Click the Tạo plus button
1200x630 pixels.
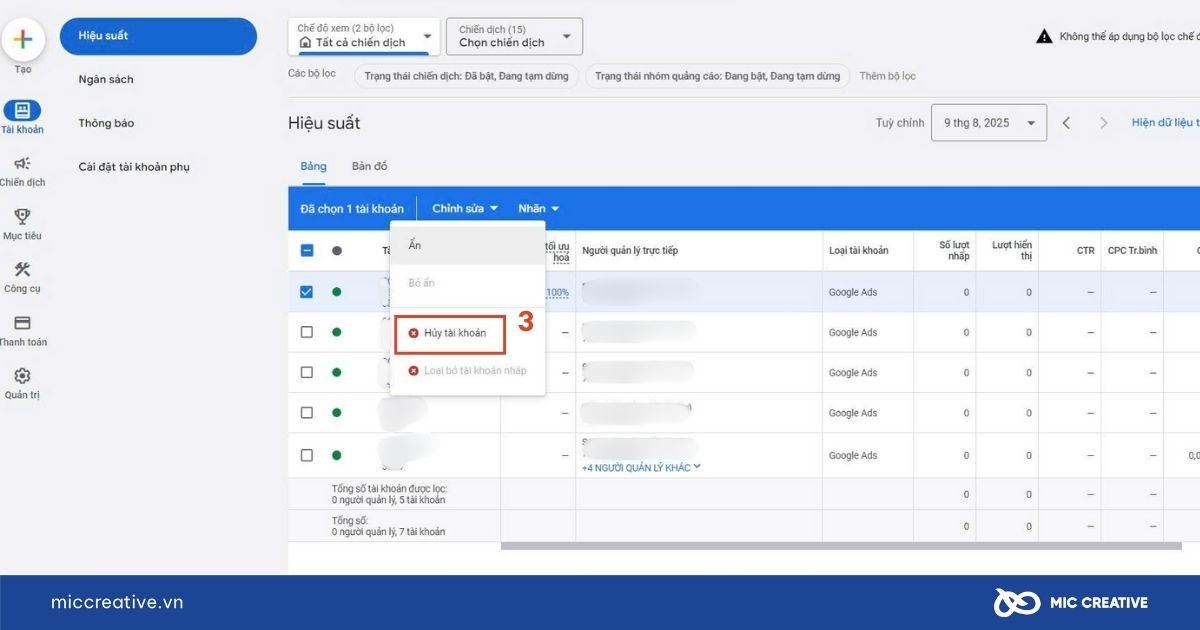pyautogui.click(x=23, y=41)
